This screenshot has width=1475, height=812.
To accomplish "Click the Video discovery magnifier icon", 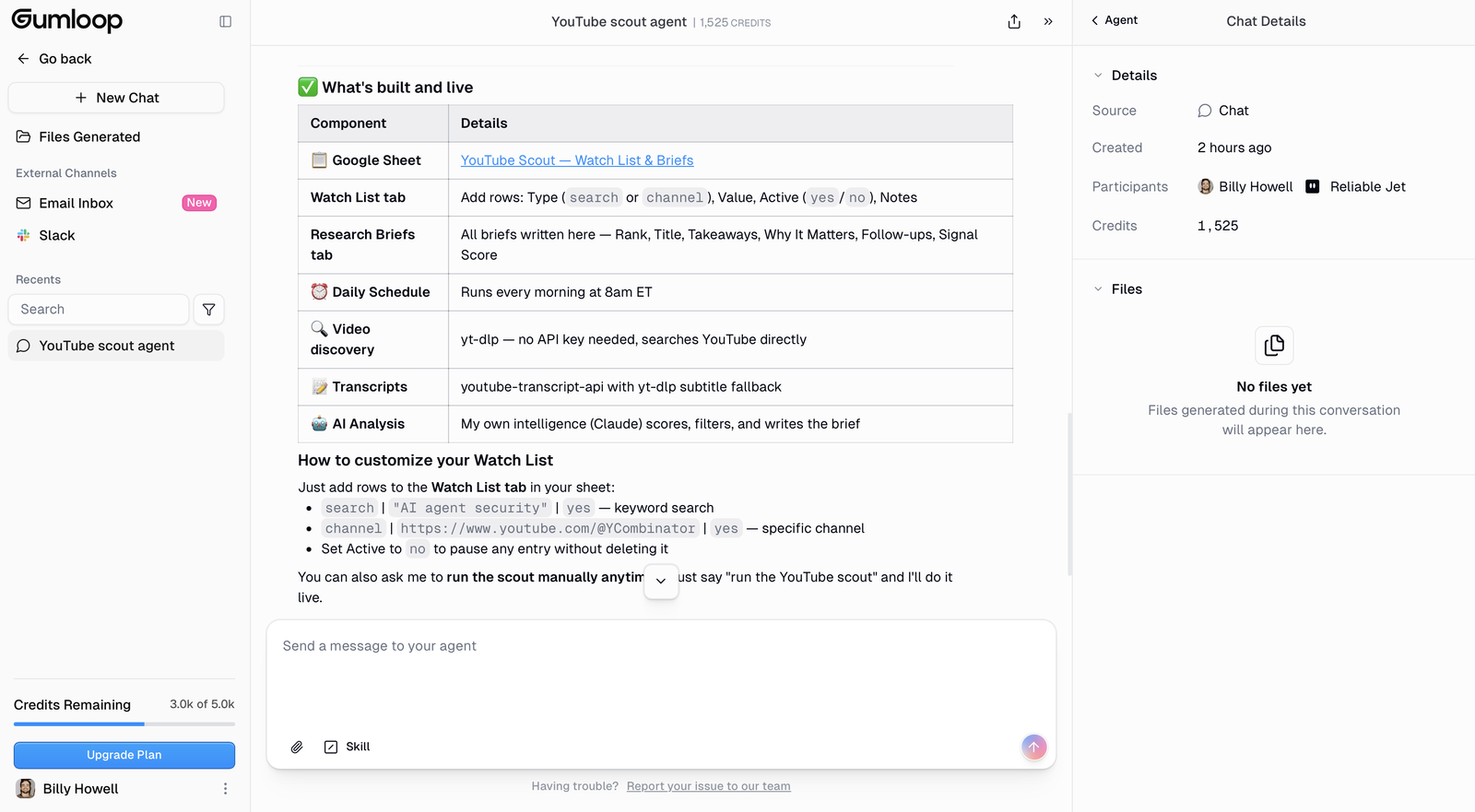I will pos(319,328).
